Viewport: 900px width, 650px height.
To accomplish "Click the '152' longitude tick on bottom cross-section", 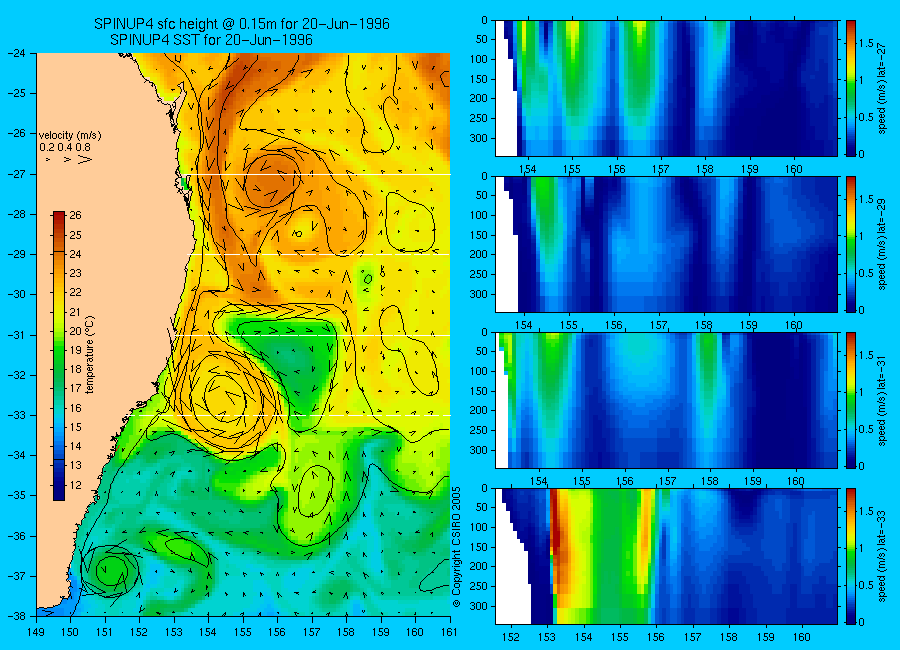I will point(510,637).
